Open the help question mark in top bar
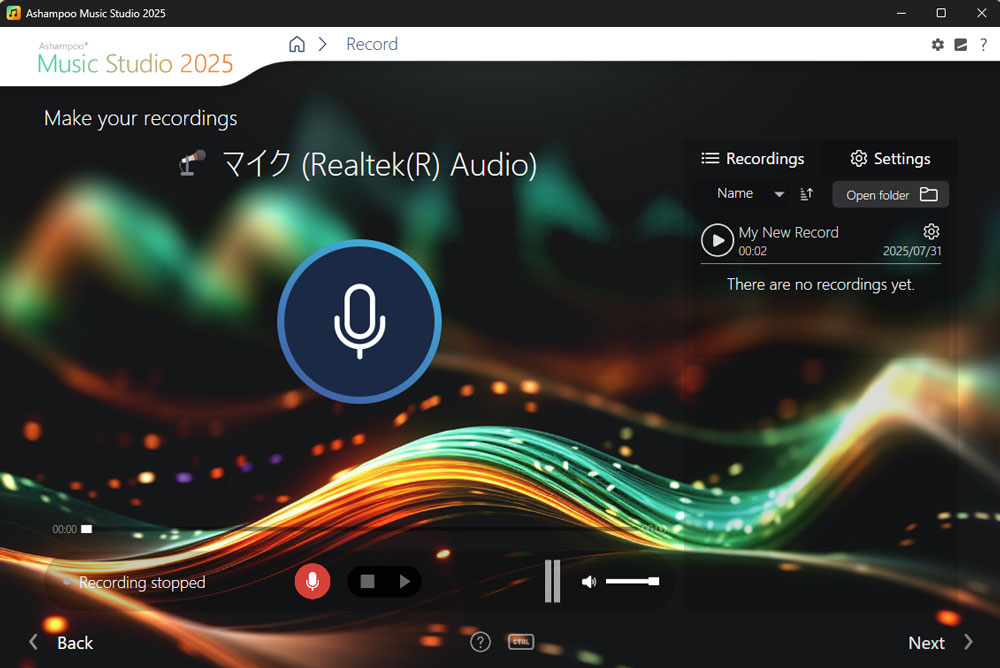The width and height of the screenshot is (1000, 668). (x=983, y=45)
